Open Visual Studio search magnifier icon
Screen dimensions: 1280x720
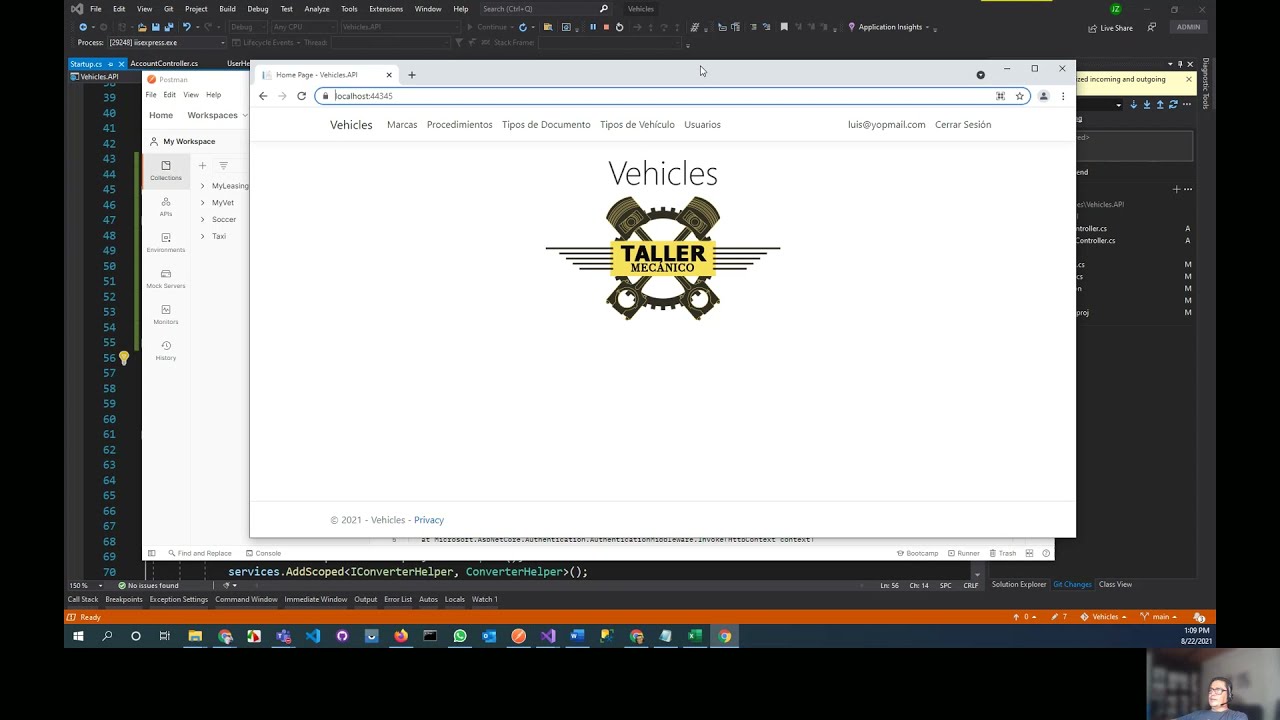point(604,9)
